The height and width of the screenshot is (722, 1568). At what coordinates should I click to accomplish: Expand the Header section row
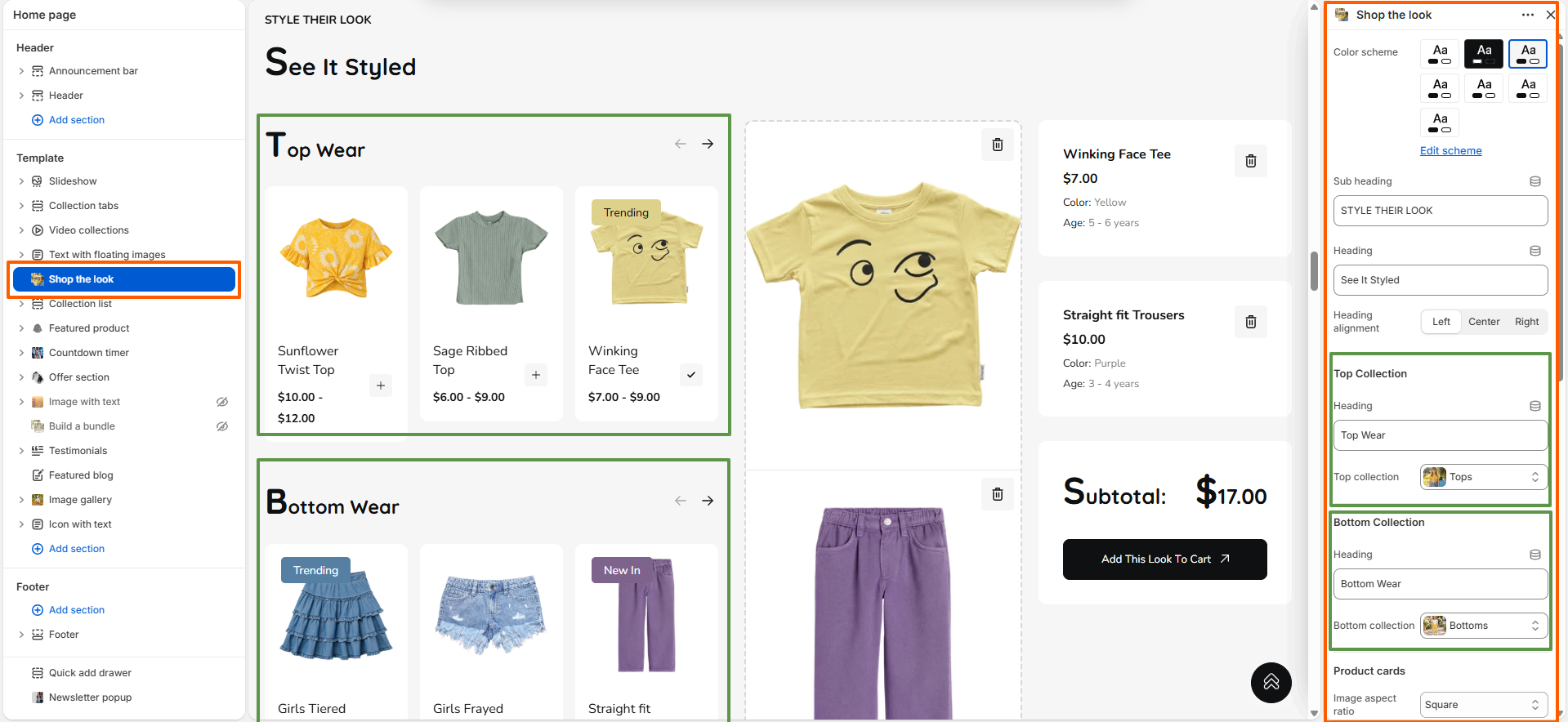[x=21, y=96]
